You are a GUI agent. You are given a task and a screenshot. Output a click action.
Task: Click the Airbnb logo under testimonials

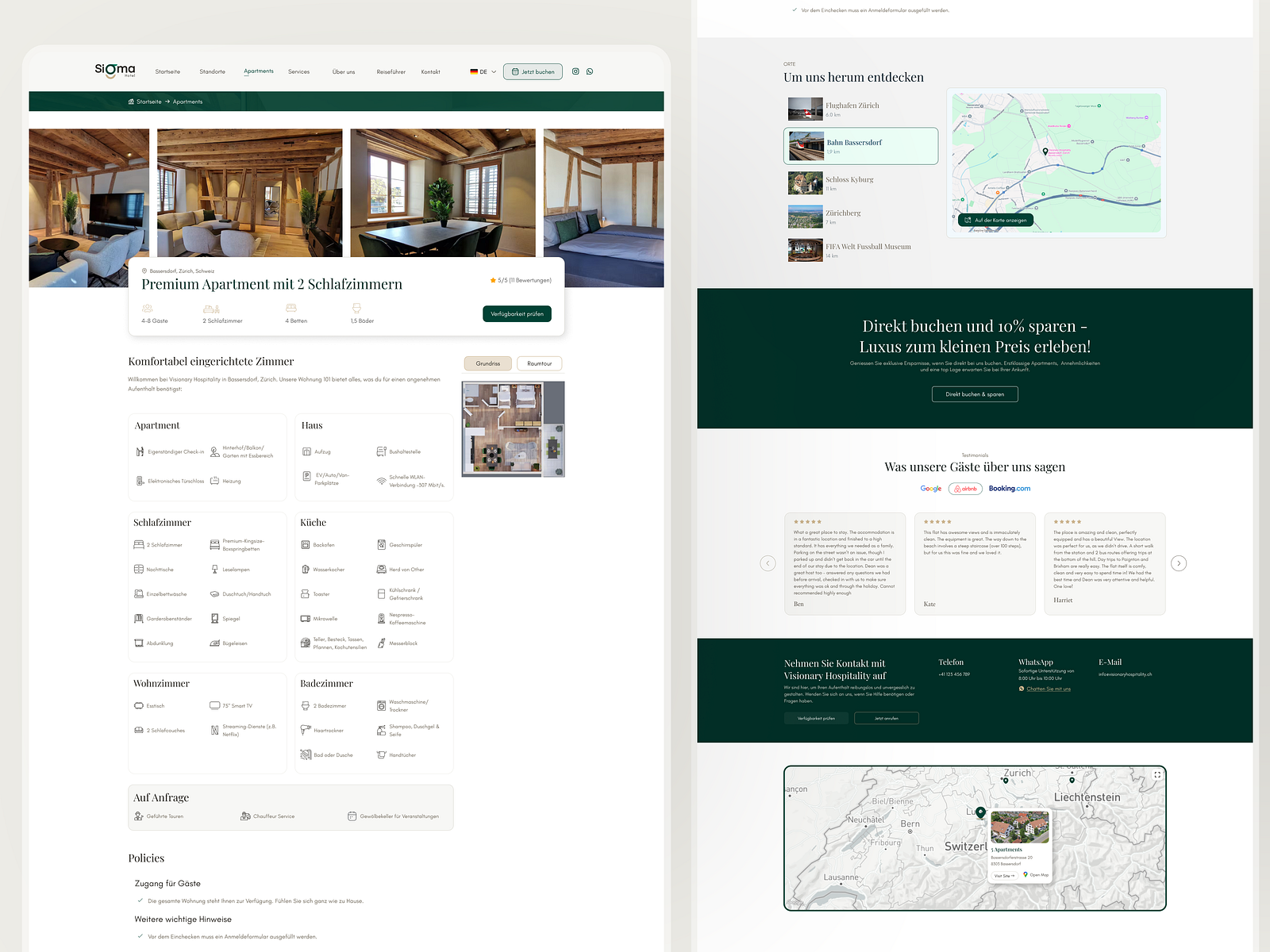tap(965, 489)
